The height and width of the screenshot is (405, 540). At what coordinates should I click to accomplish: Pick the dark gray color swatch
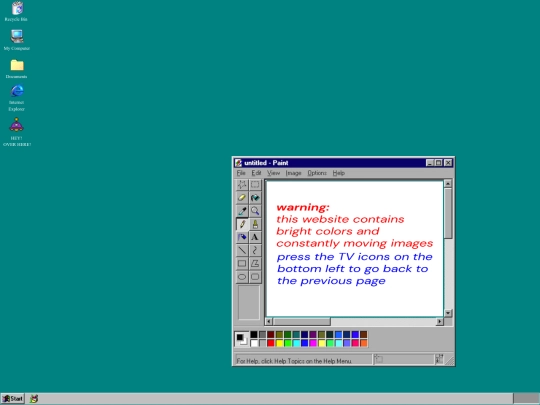pyautogui.click(x=262, y=334)
